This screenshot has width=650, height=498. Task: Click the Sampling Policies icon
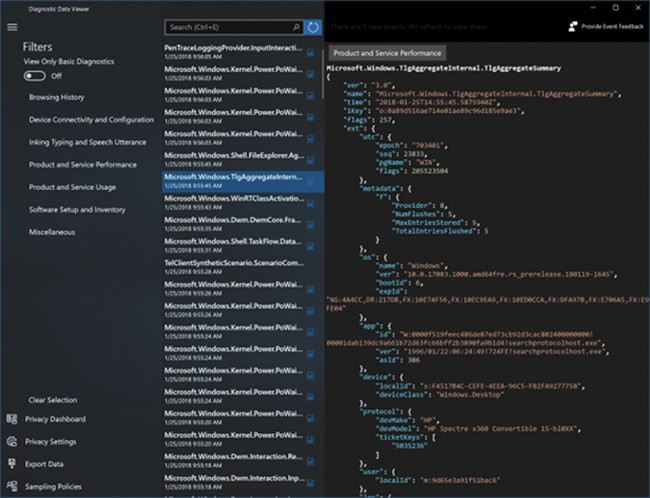tap(11, 486)
